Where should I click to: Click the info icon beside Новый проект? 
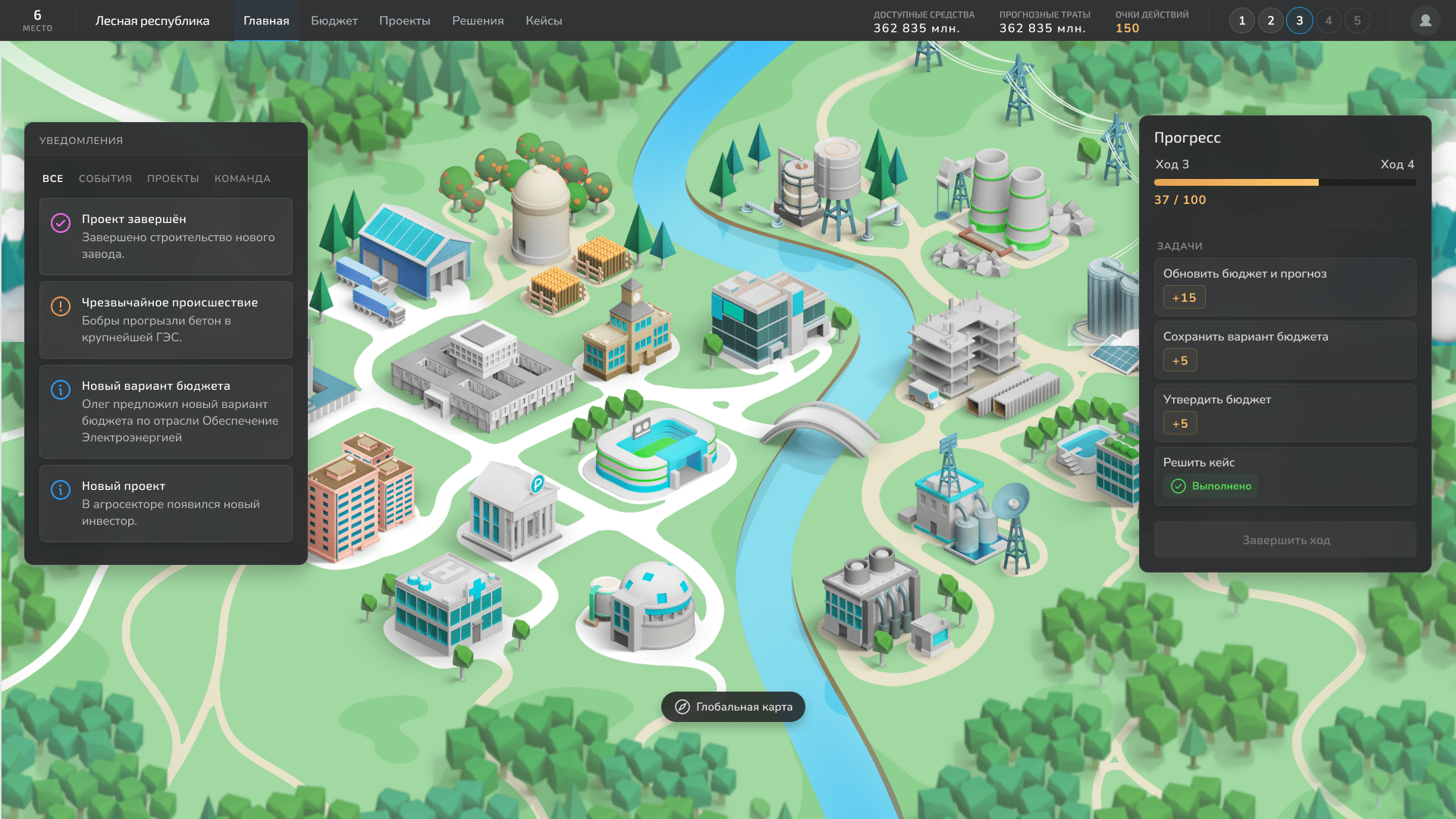[x=61, y=489]
